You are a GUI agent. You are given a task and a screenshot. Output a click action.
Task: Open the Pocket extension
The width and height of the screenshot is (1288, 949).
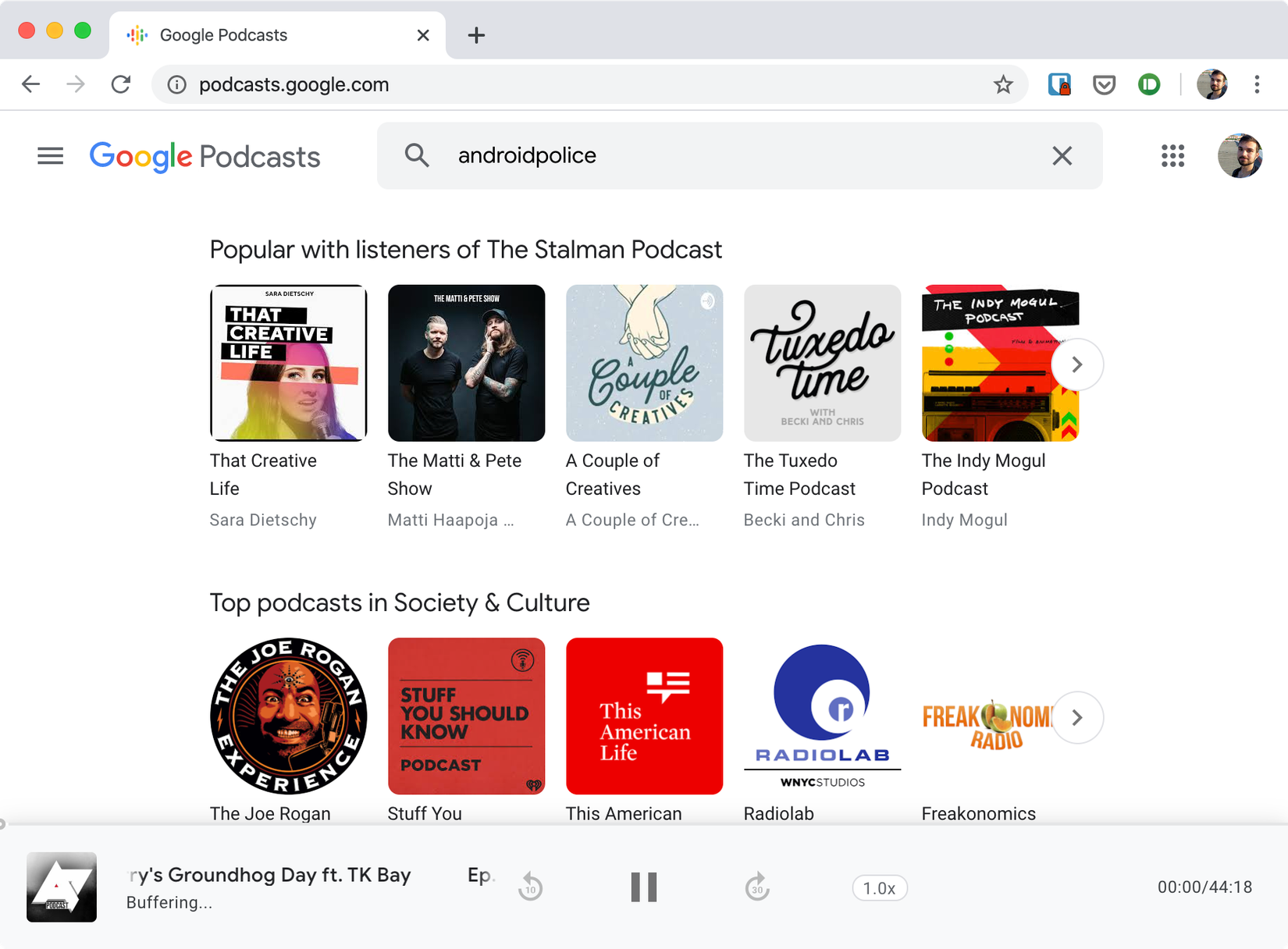pos(1104,84)
